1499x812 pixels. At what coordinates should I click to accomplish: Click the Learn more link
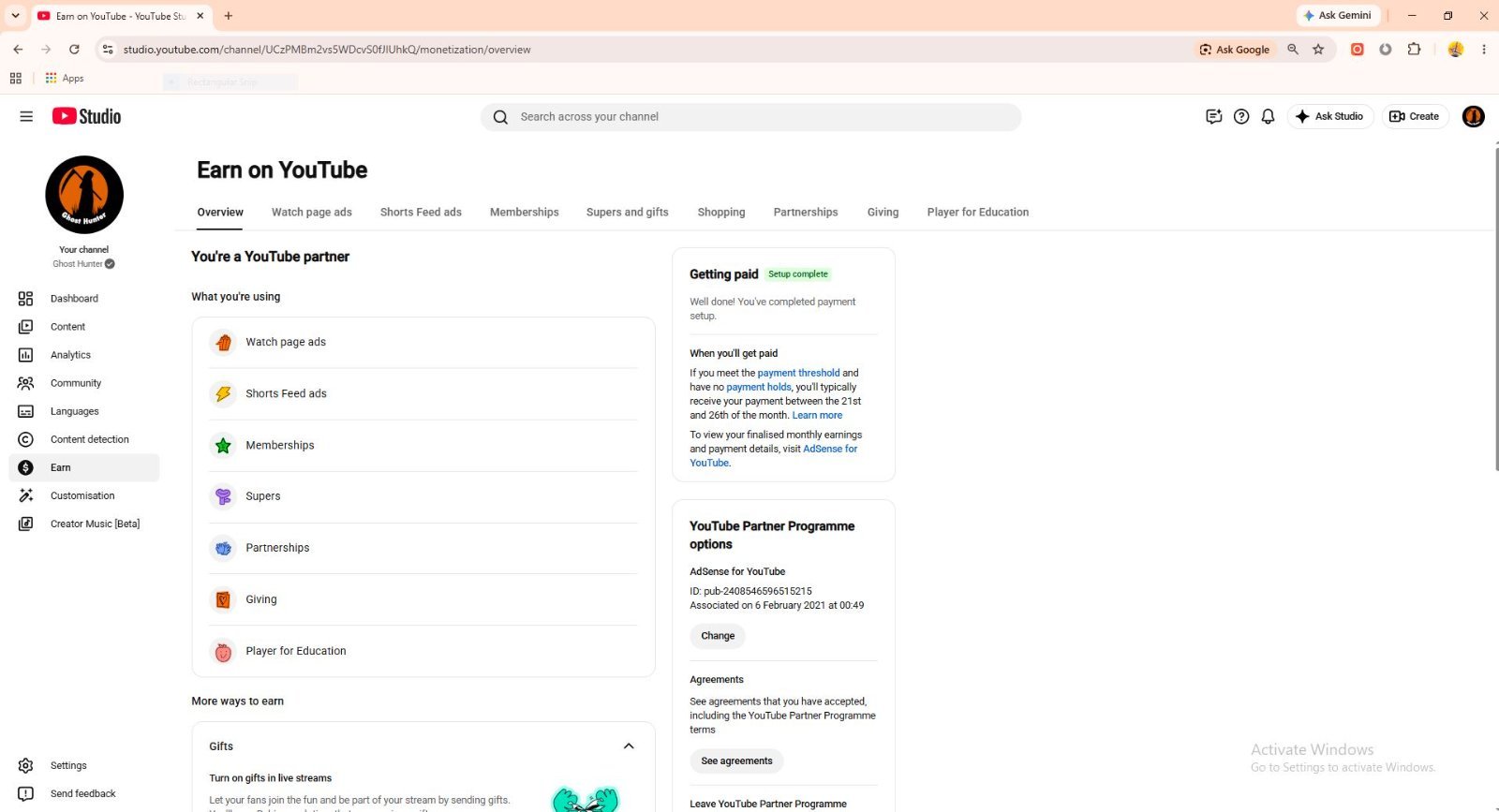point(817,415)
